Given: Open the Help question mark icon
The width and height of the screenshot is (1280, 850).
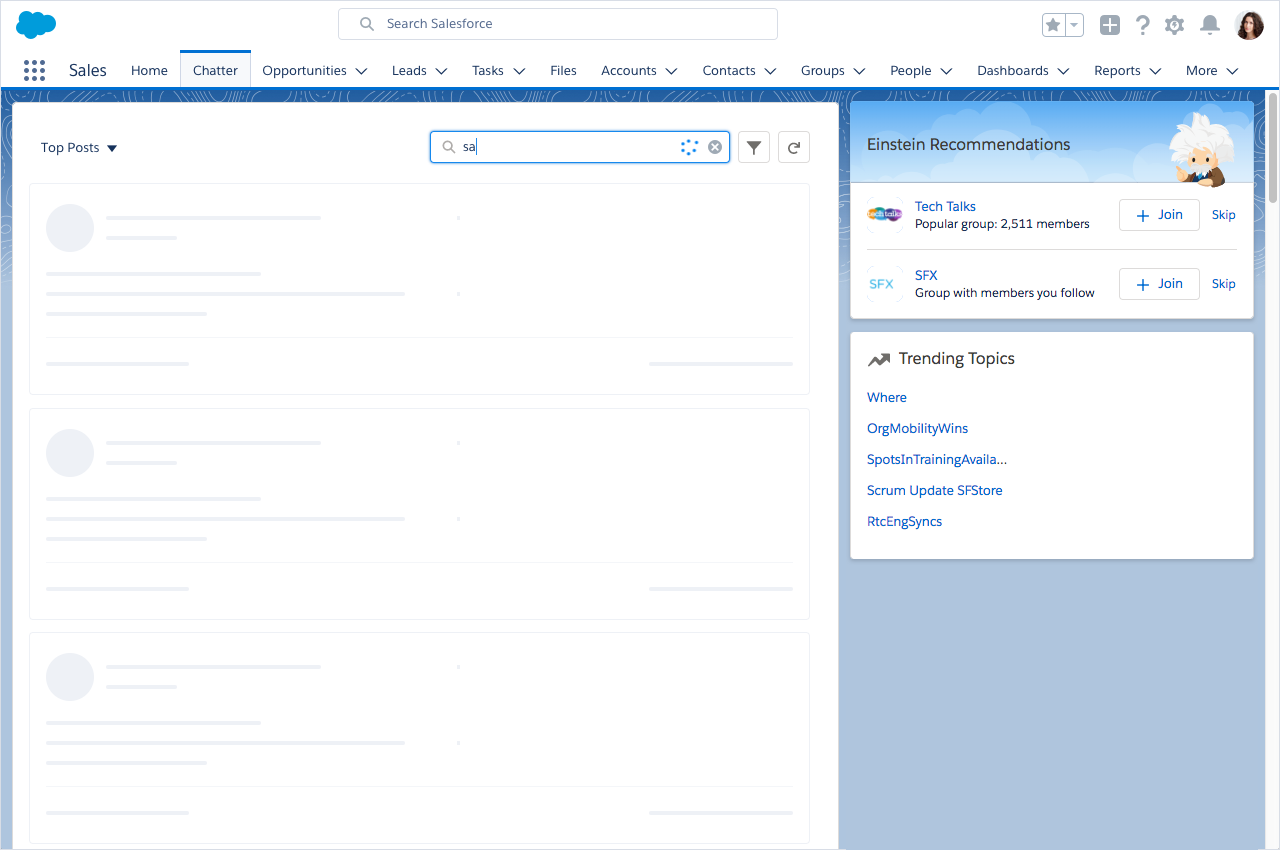Looking at the screenshot, I should click(1142, 25).
